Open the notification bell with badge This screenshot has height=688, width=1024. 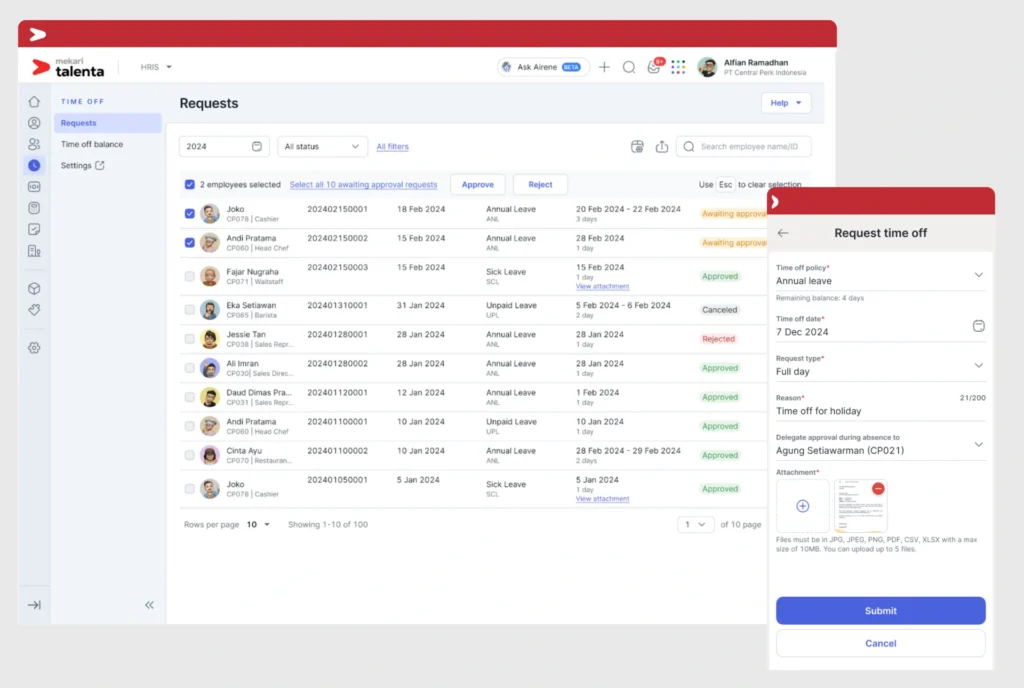point(655,67)
